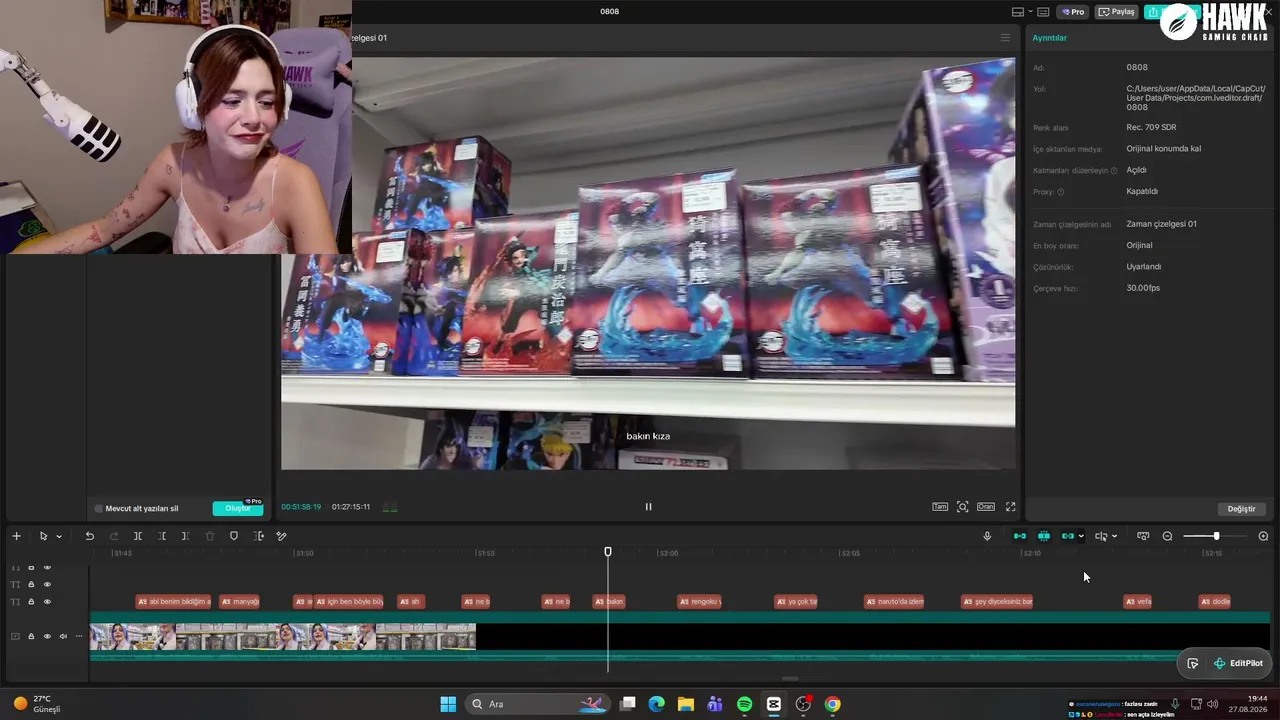
Task: Select the subtitle clip 'abi benim bildiğim'
Action: (173, 602)
